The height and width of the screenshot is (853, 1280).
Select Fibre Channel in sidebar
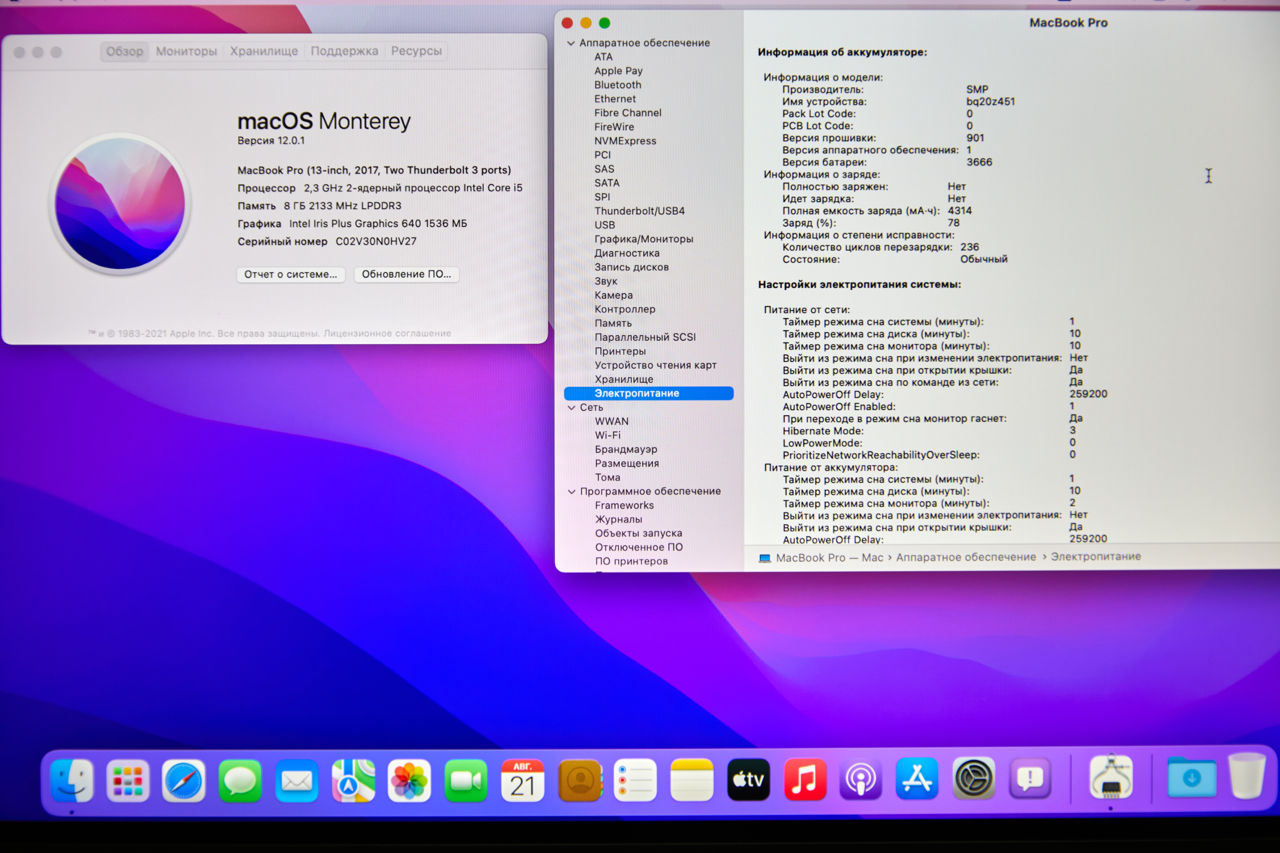coord(628,113)
